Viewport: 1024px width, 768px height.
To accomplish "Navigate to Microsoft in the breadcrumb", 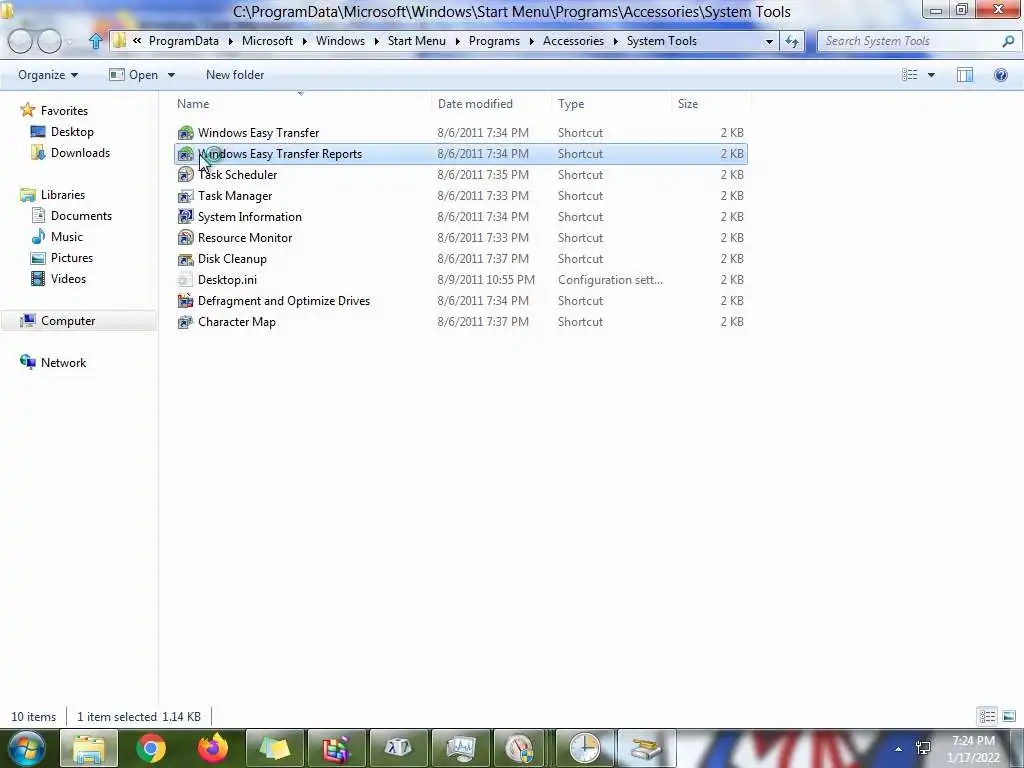I will click(x=267, y=40).
